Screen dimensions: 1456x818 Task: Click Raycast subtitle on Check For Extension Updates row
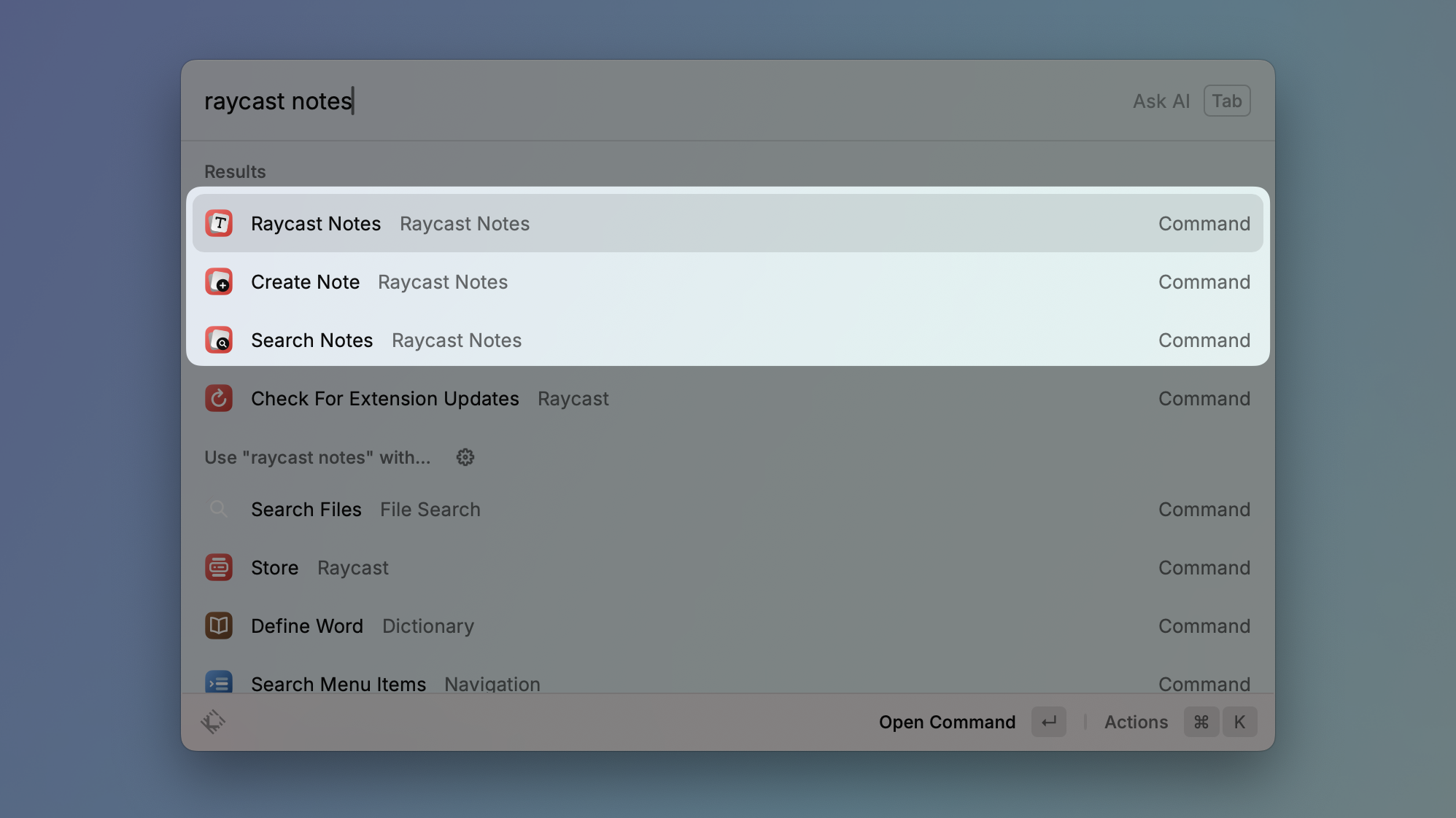[x=573, y=398]
